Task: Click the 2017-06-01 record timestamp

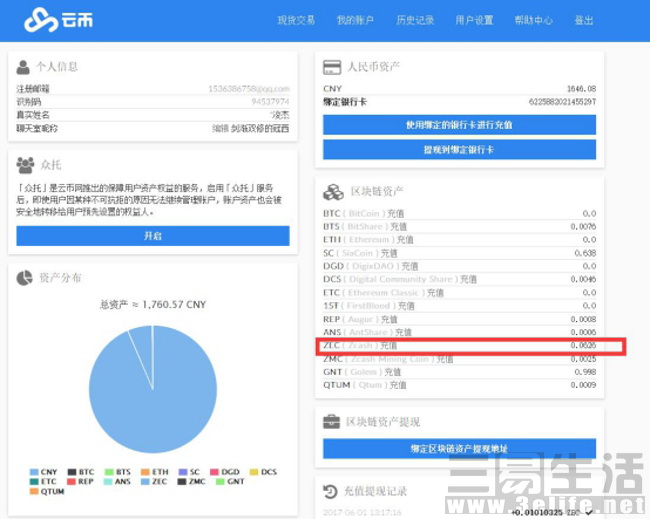Action: (362, 513)
